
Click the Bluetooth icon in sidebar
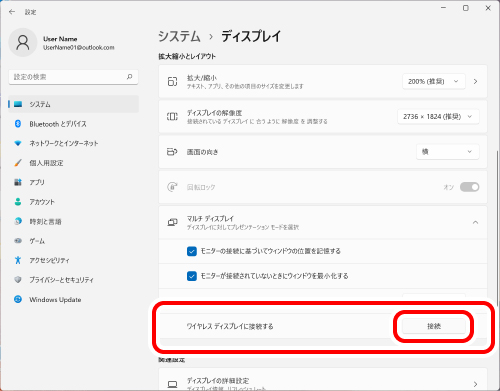tap(18, 124)
